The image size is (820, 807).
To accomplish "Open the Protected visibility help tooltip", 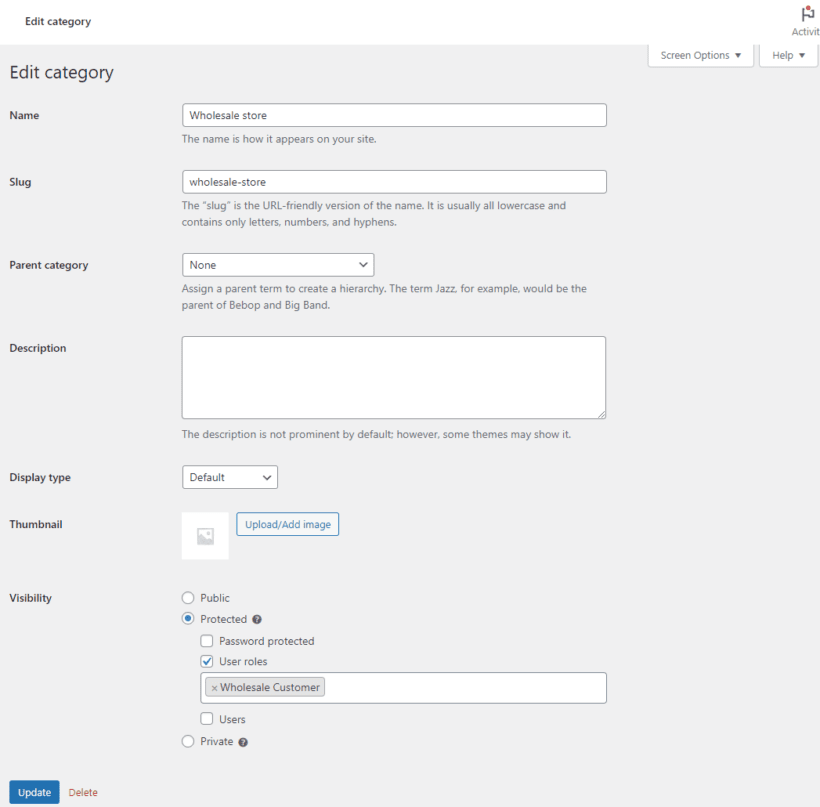I will [257, 619].
